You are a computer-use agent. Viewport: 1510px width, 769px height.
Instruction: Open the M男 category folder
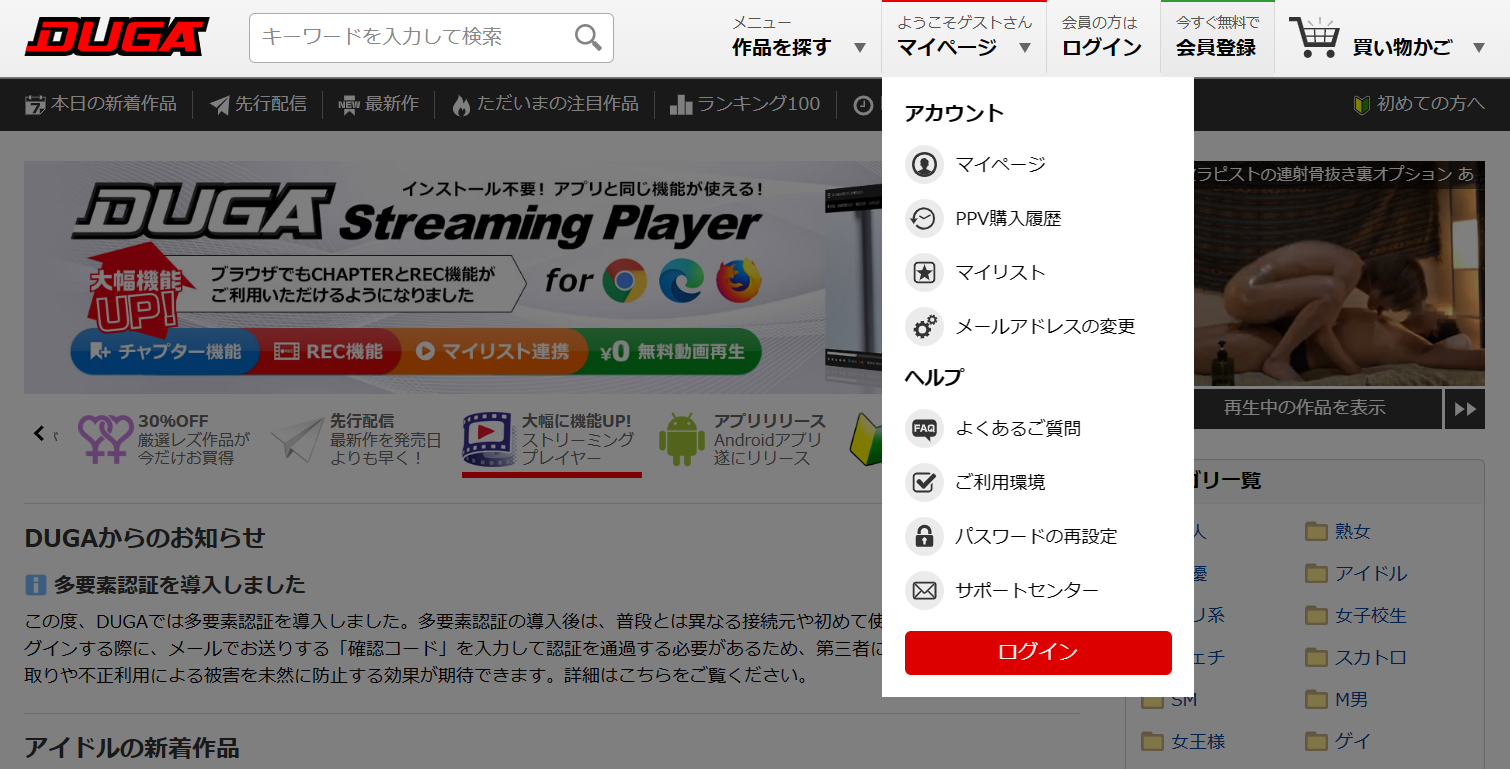[x=1338, y=700]
